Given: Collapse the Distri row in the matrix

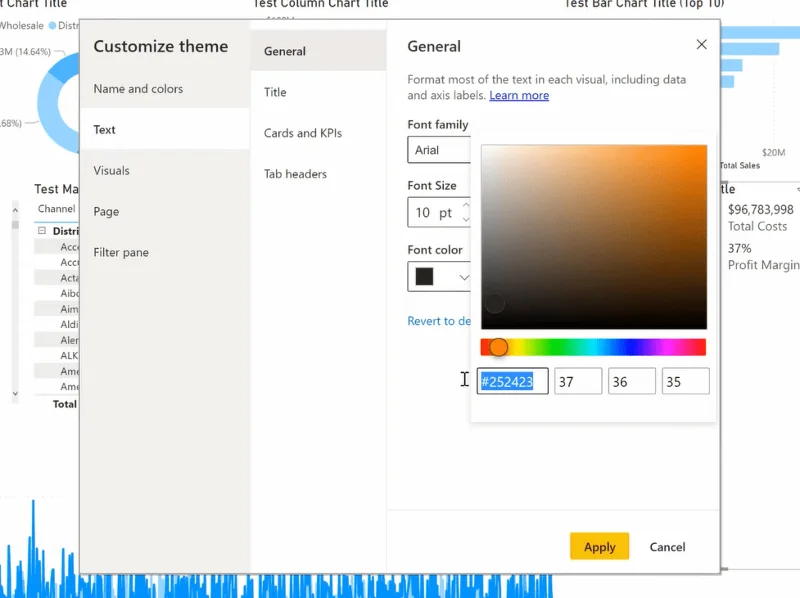Looking at the screenshot, I should click(x=42, y=231).
